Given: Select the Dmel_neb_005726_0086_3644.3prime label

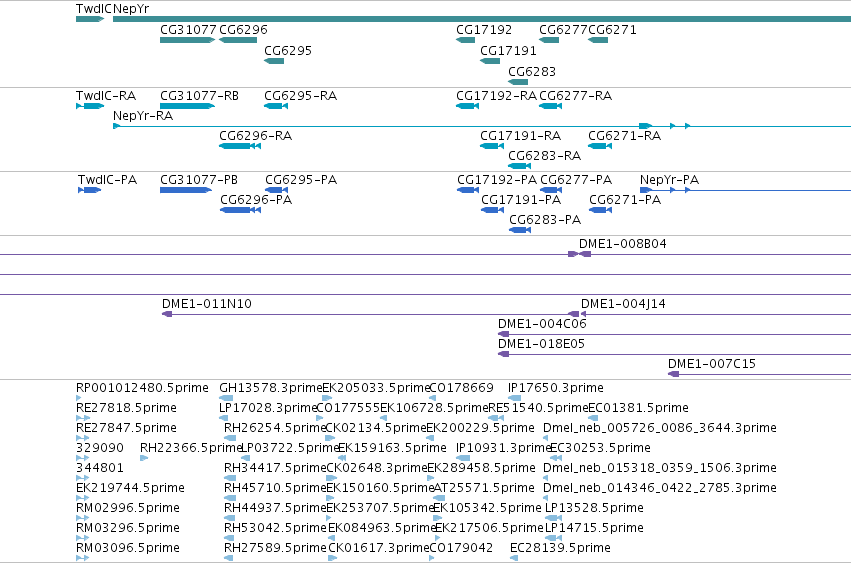Looking at the screenshot, I should point(660,428).
